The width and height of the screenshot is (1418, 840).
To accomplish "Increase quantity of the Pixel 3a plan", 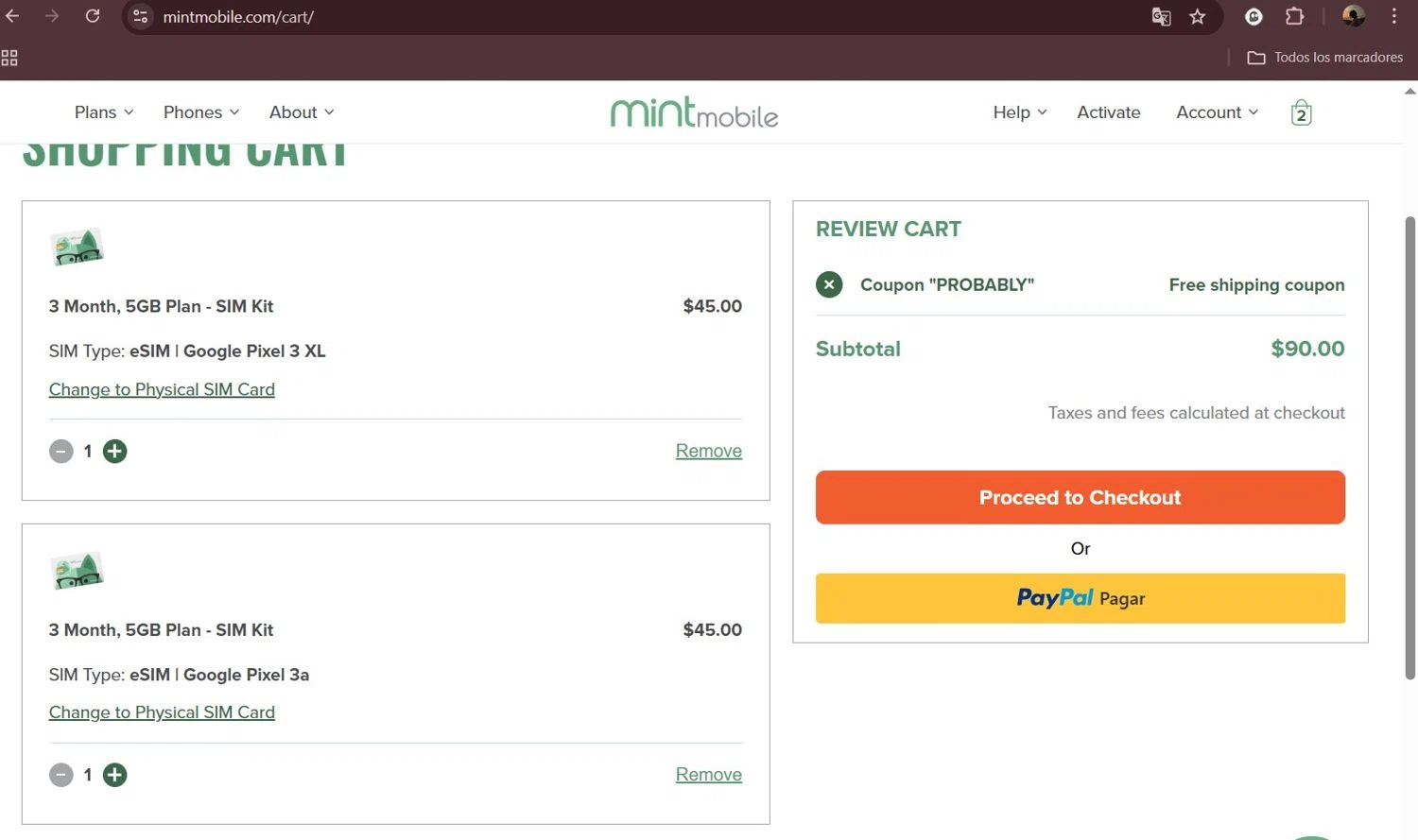I will [115, 775].
